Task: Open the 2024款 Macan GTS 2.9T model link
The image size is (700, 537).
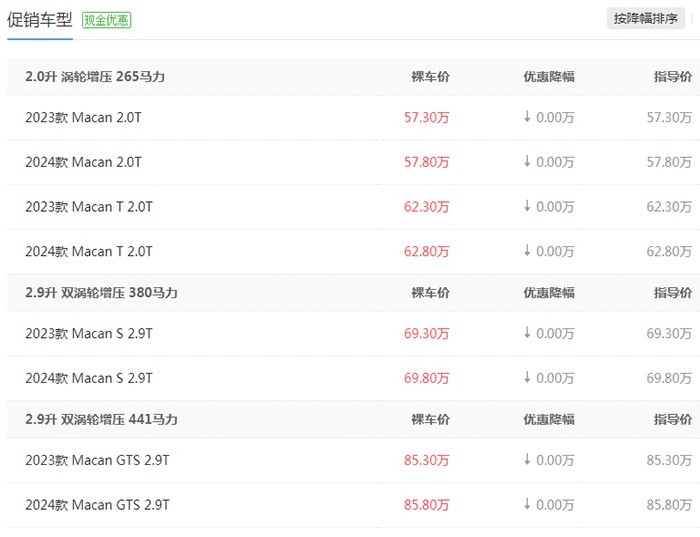Action: (97, 505)
